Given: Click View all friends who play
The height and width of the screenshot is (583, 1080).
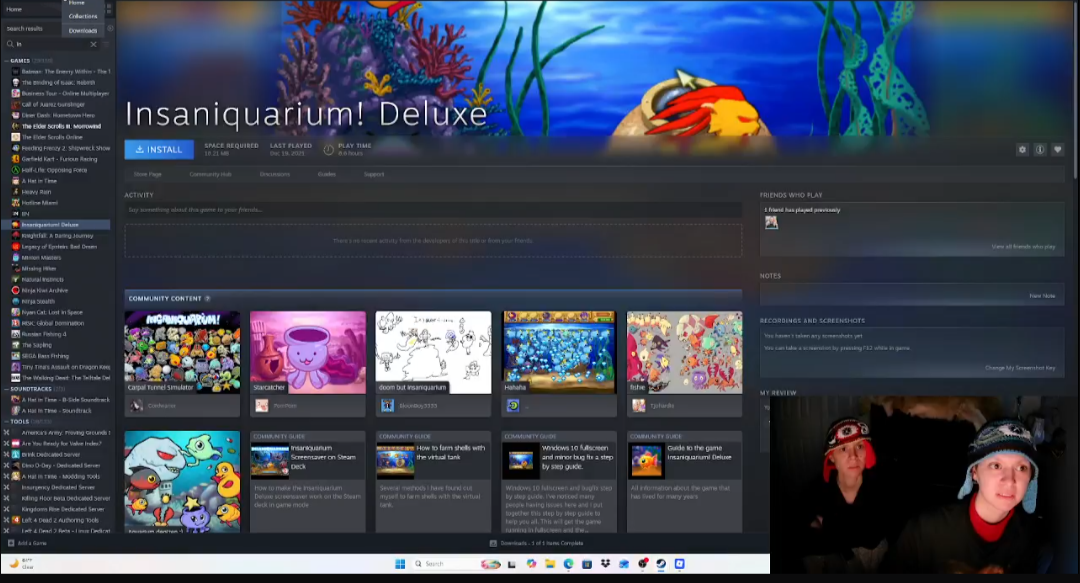Looking at the screenshot, I should (x=1023, y=247).
